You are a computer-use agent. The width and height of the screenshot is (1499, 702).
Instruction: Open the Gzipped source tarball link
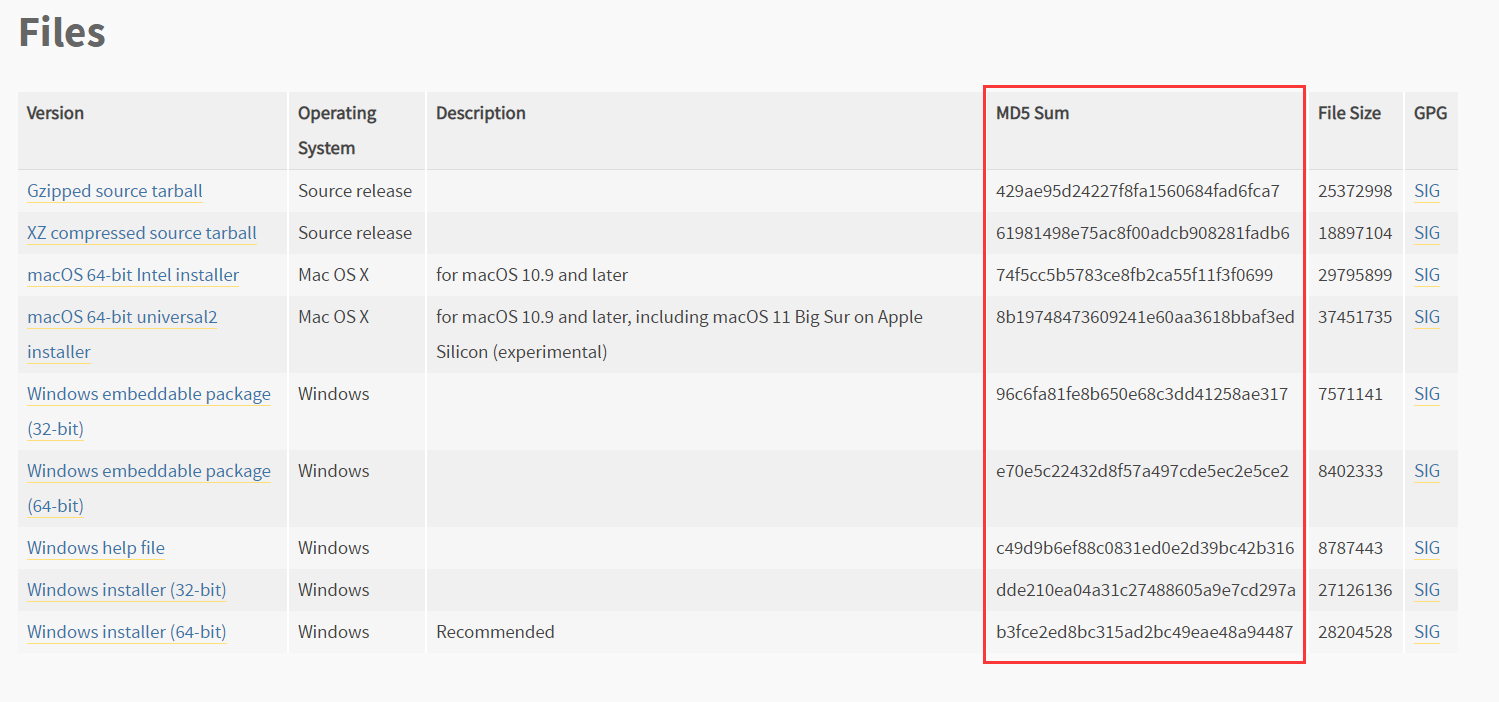(x=115, y=191)
